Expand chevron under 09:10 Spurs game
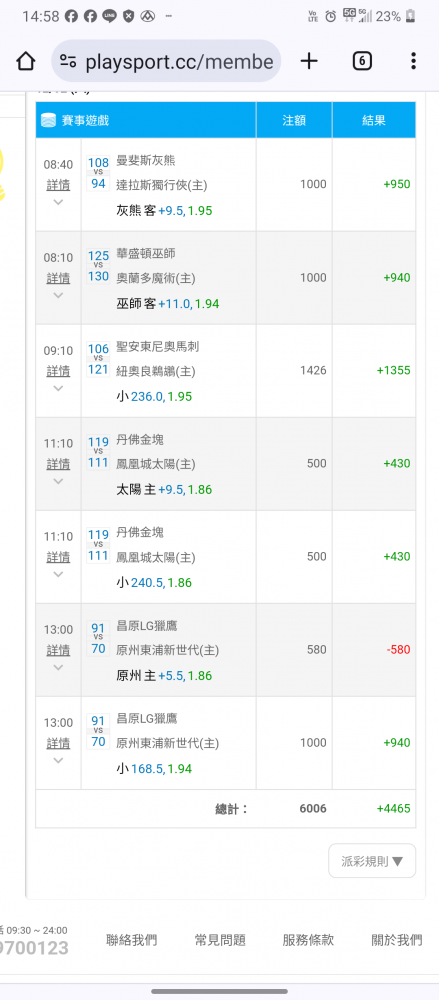 click(x=58, y=388)
